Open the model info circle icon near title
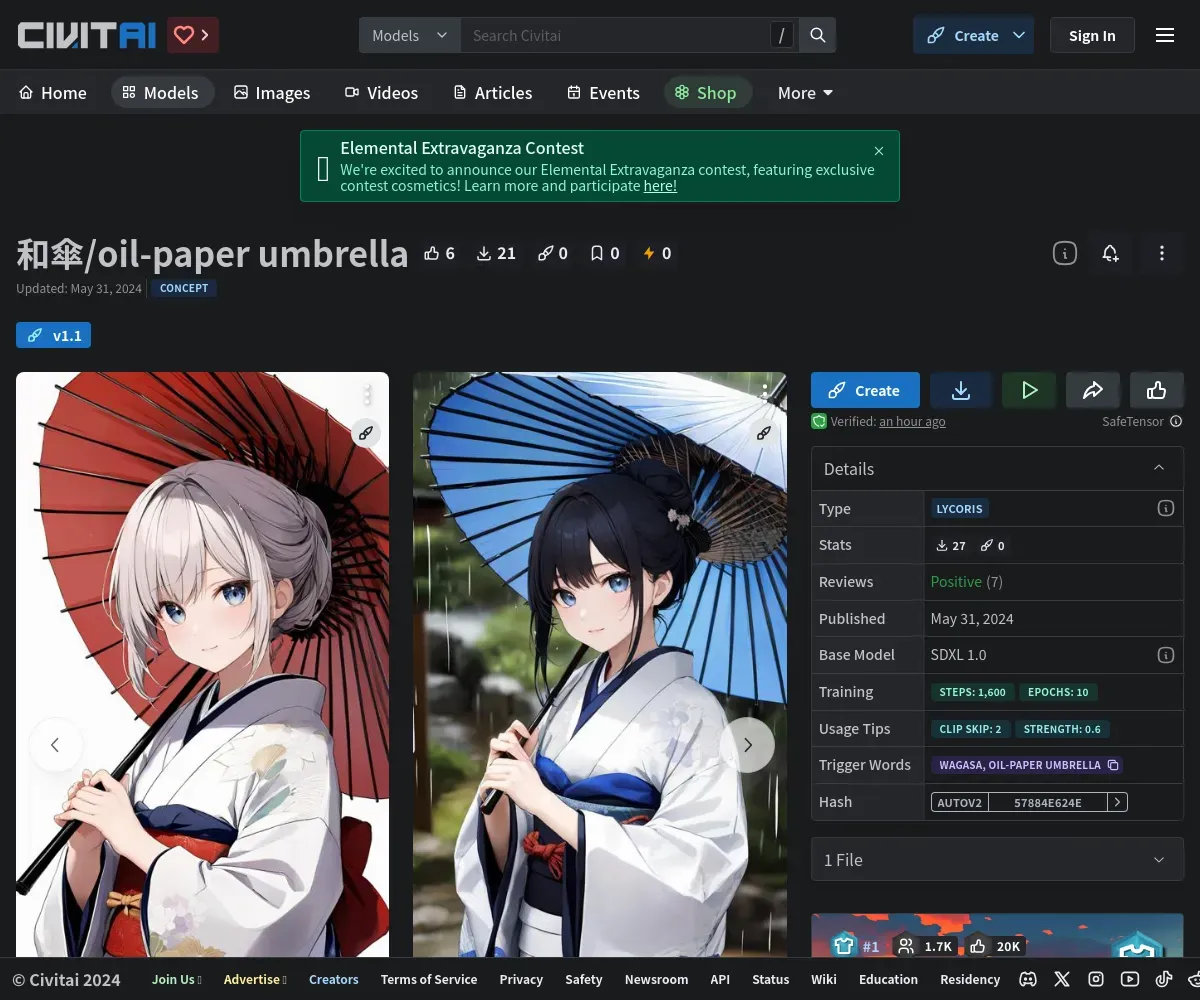Screen dimensions: 1200x1000 [x=1065, y=254]
